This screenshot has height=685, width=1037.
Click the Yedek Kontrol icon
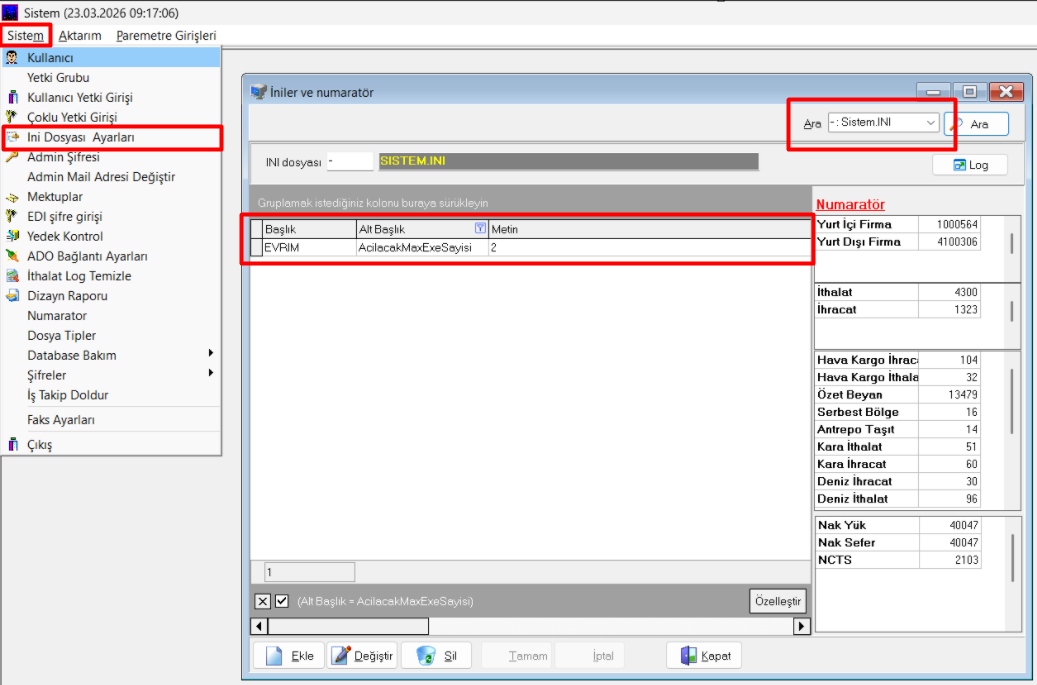click(12, 236)
